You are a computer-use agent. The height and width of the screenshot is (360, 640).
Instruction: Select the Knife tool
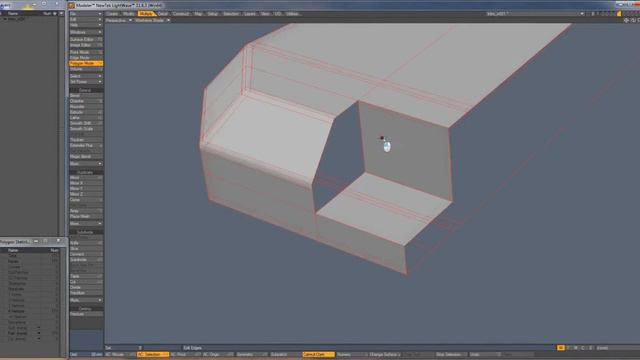(86, 243)
